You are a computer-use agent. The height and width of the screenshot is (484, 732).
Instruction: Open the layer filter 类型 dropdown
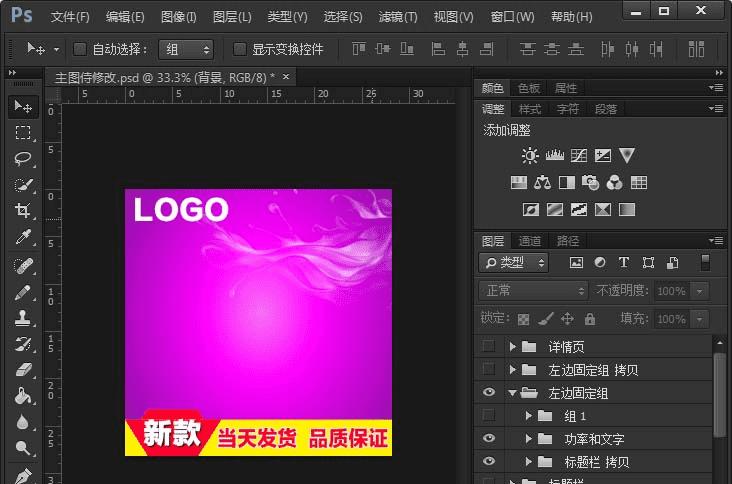[x=514, y=263]
